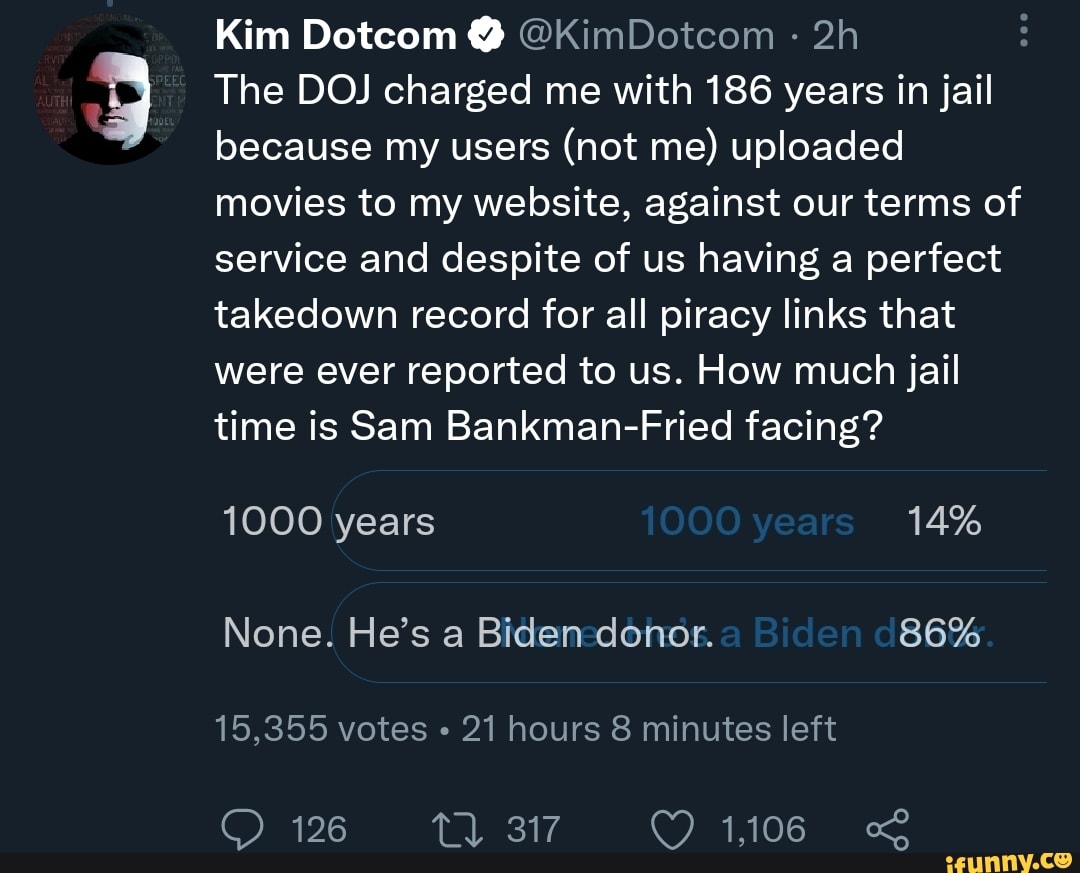Image resolution: width=1080 pixels, height=873 pixels.
Task: Click the 15,355 votes count
Action: tap(321, 728)
